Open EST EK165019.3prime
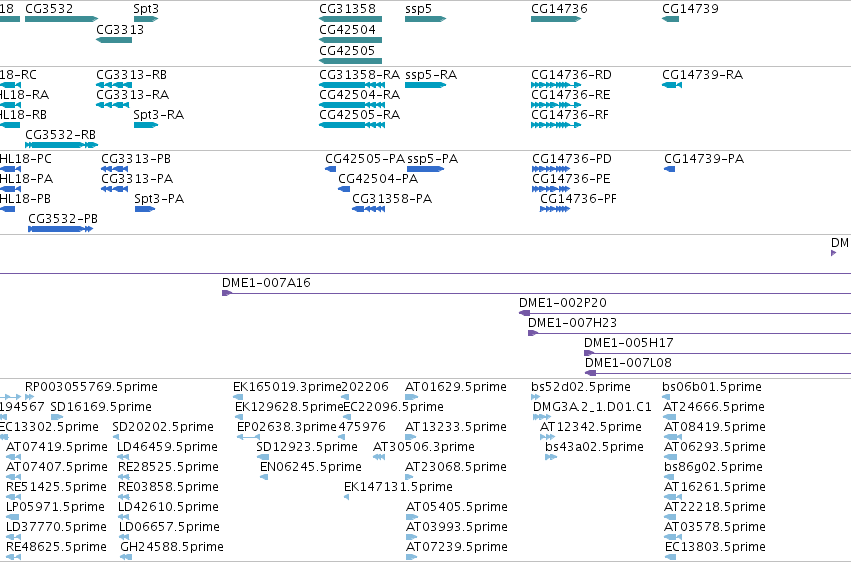This screenshot has width=851, height=562. (x=287, y=387)
